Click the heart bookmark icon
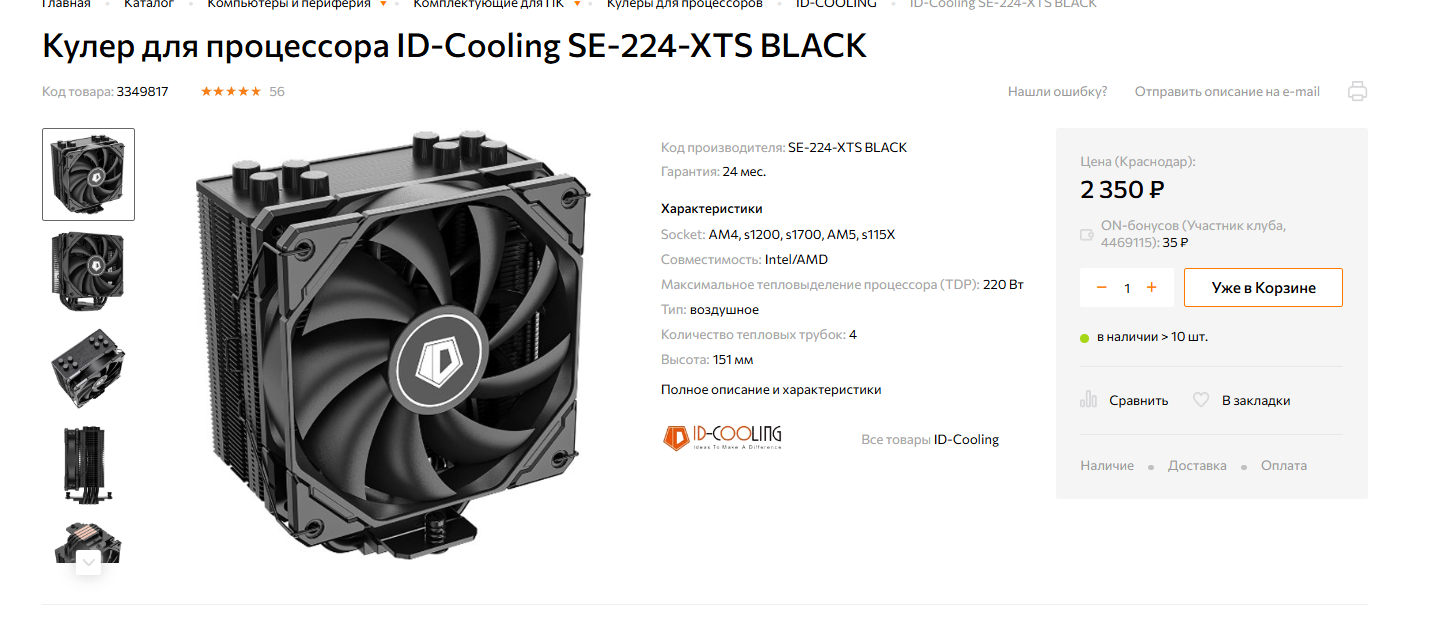The width and height of the screenshot is (1432, 617). coord(1201,400)
